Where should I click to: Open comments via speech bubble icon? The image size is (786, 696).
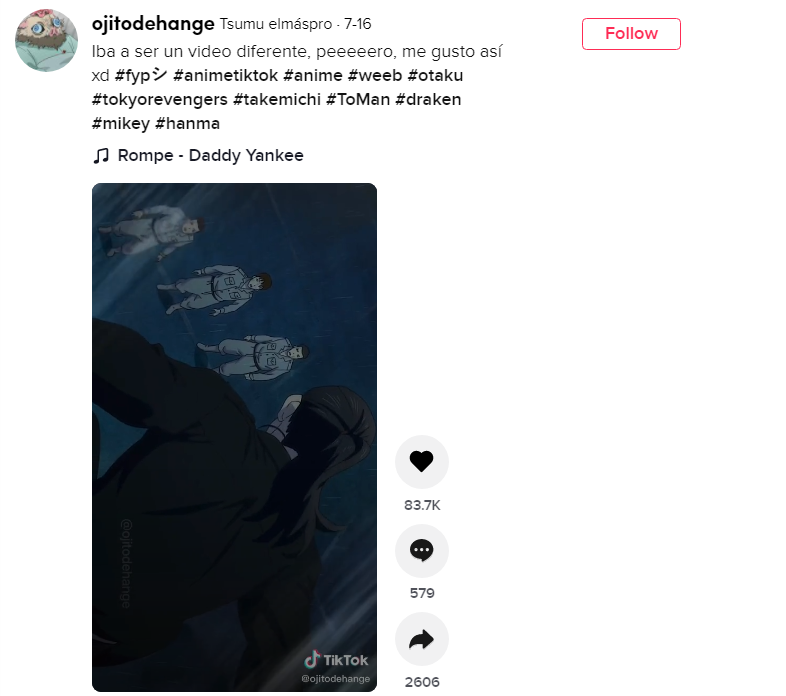422,550
